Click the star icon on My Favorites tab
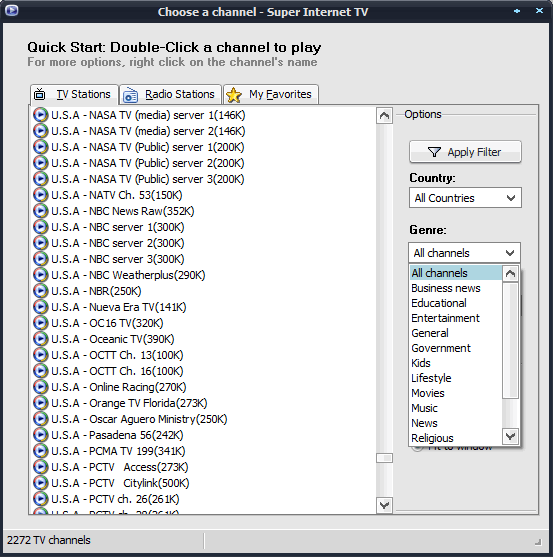 coord(234,95)
